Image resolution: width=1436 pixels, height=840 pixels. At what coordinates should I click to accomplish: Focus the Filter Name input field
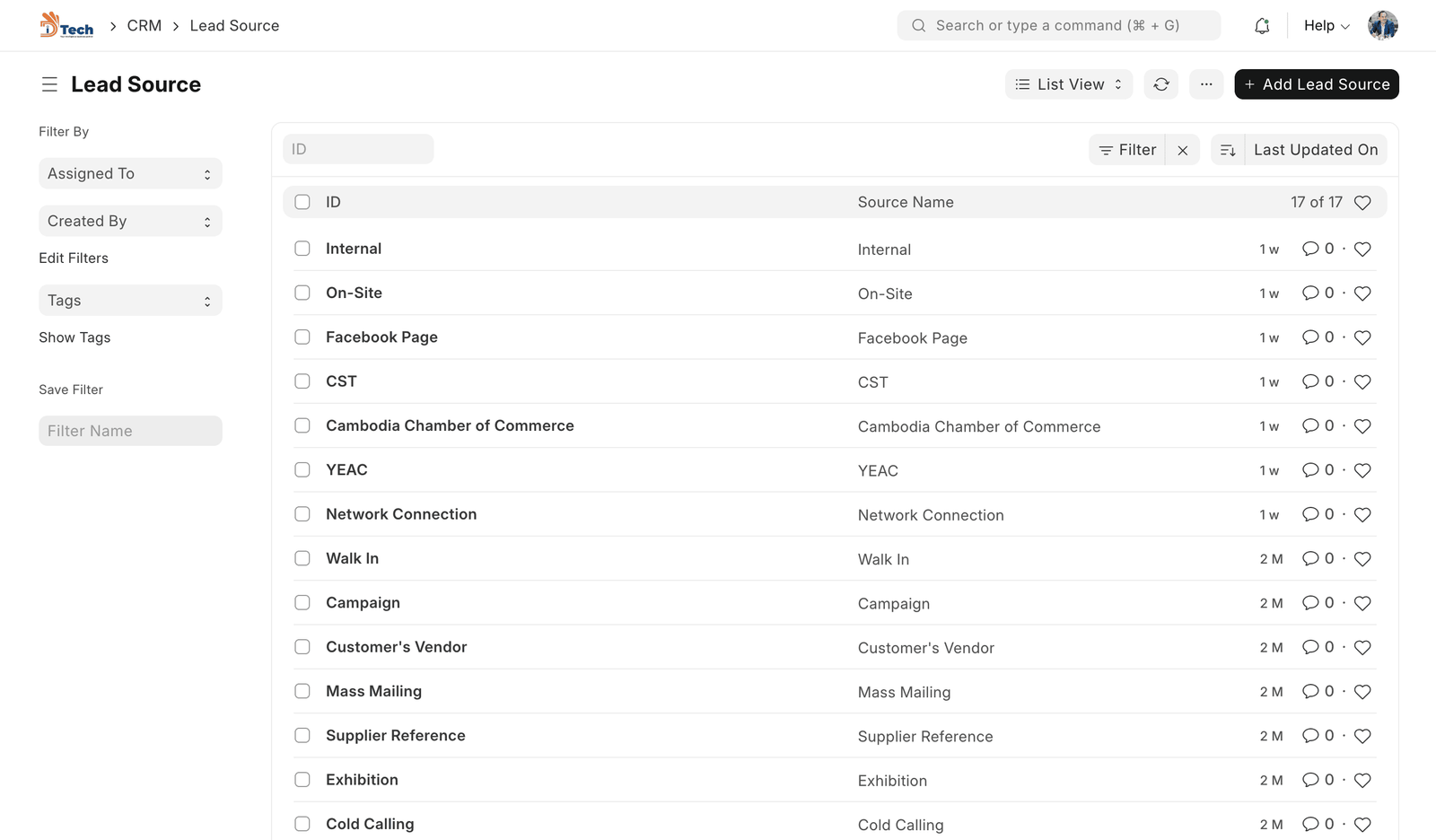[130, 431]
